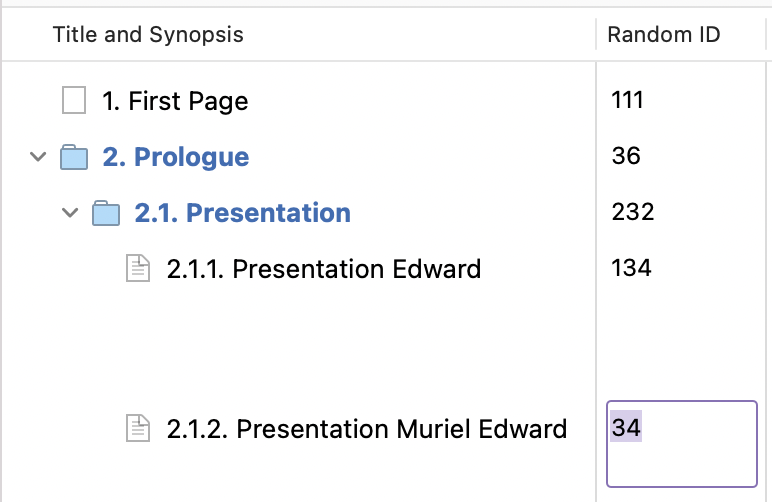Click the Presentation Muriel Edward document icon
This screenshot has height=502, width=772.
point(137,428)
